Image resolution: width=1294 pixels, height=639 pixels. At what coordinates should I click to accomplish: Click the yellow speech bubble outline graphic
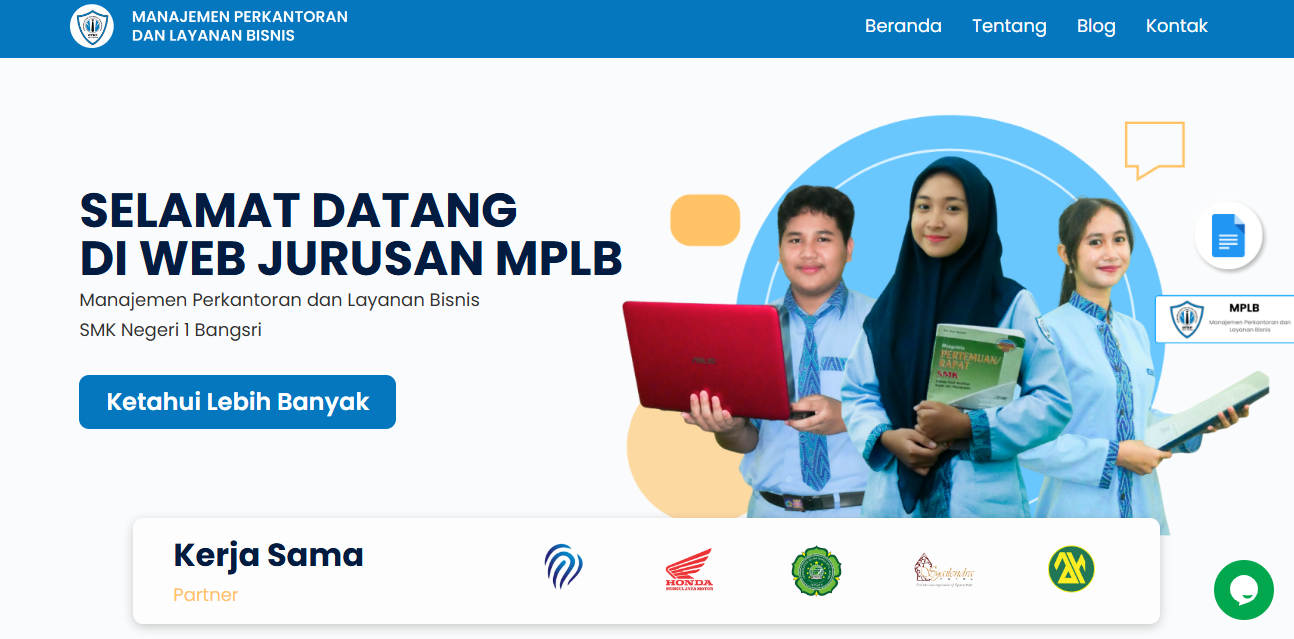click(x=1155, y=148)
